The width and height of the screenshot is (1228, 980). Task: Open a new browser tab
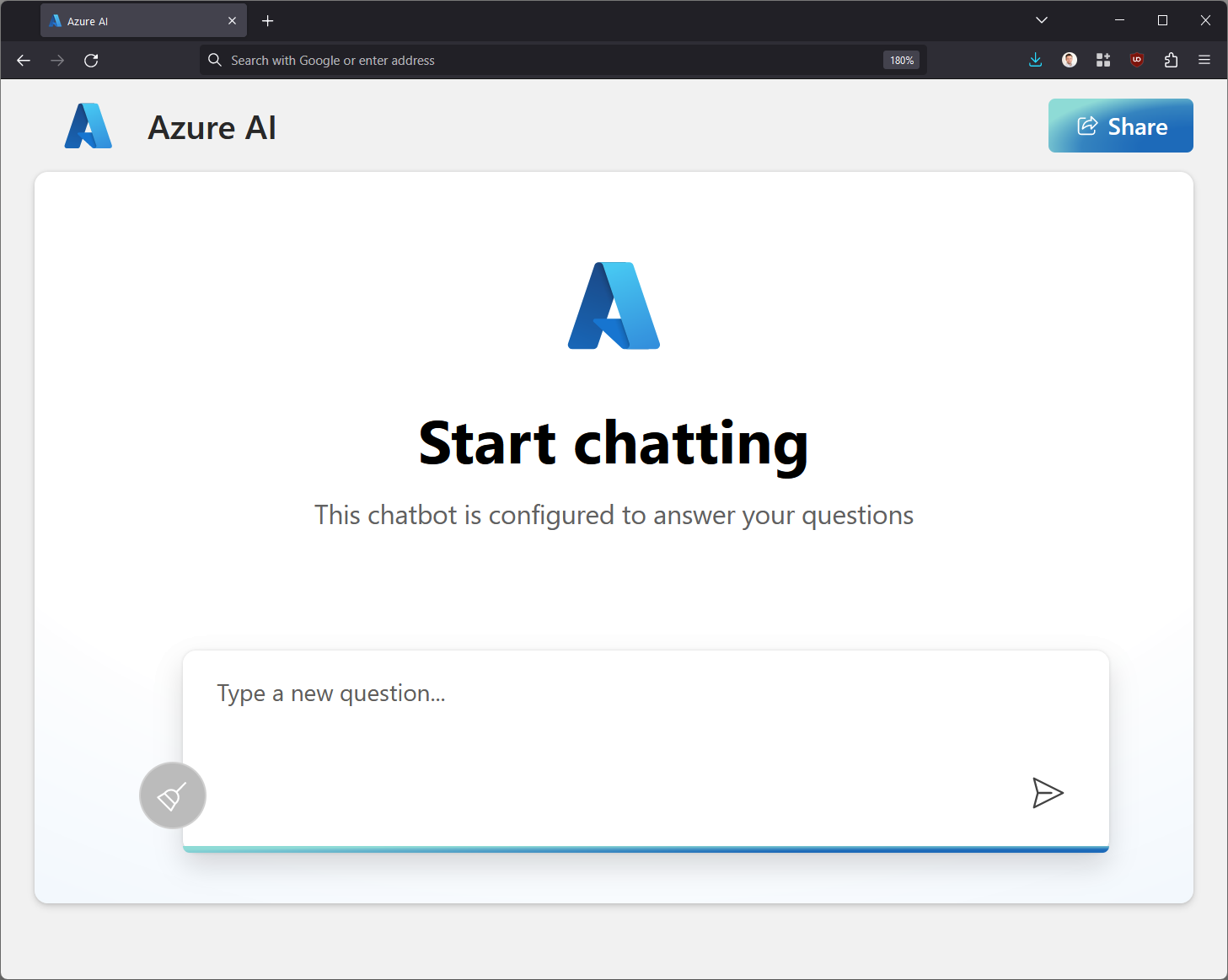point(268,21)
